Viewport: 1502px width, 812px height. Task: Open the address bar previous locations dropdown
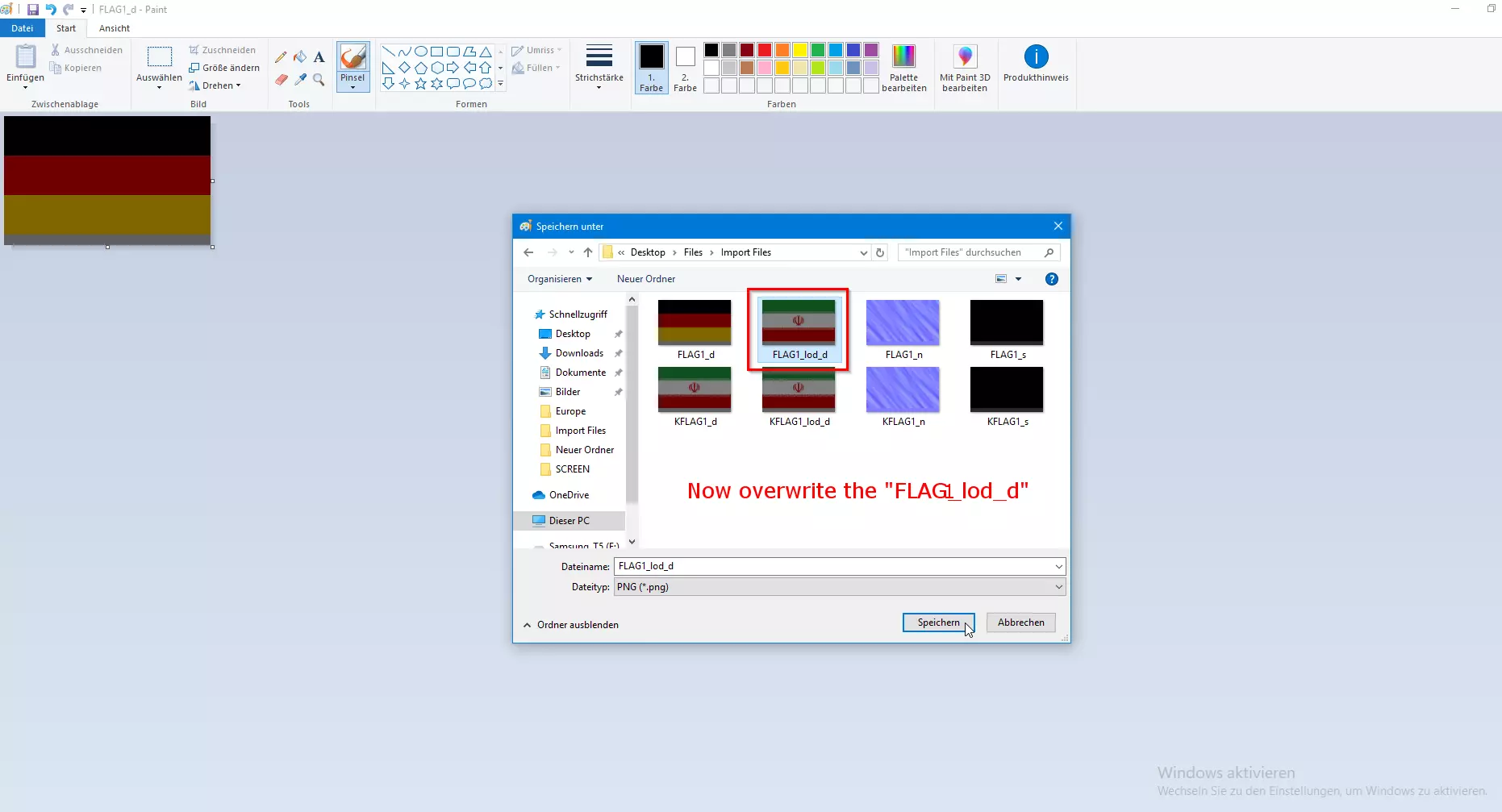863,252
